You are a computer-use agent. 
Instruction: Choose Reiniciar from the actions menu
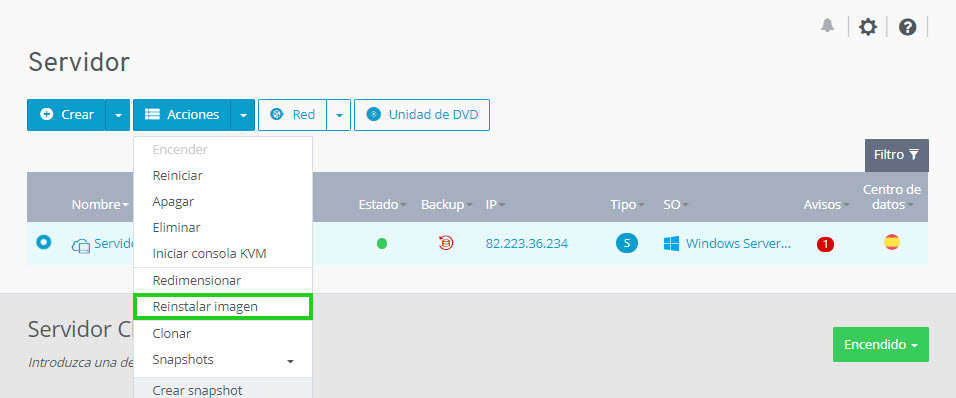223,176
